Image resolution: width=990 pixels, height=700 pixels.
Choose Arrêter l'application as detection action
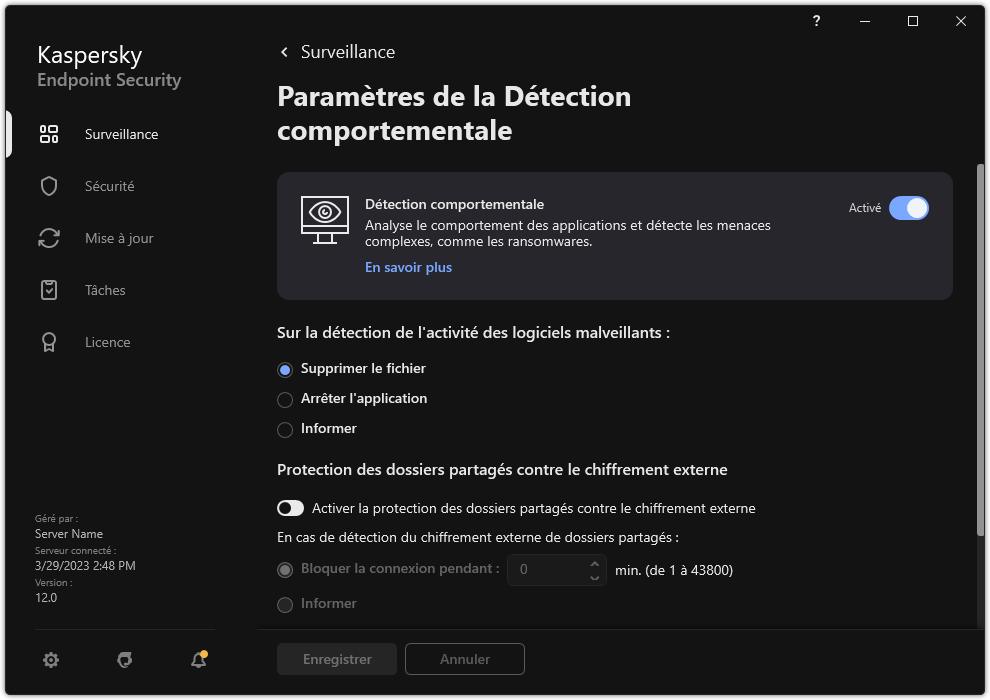tap(284, 399)
